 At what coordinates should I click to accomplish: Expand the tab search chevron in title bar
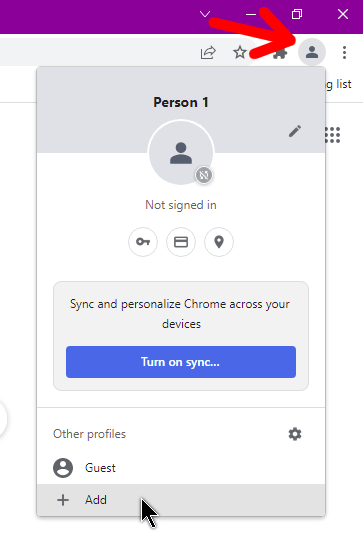(205, 14)
